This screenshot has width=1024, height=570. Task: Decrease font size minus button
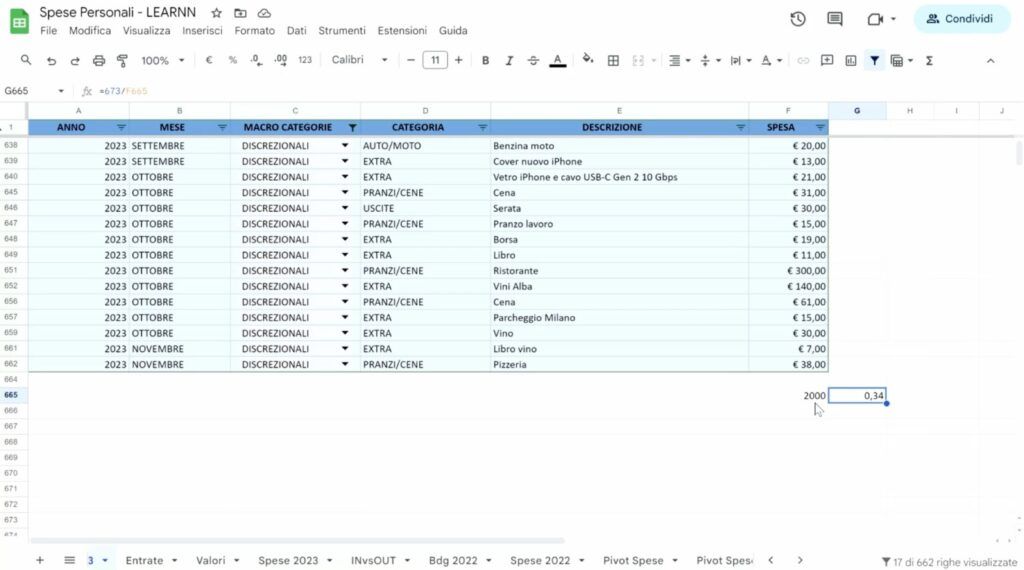[x=411, y=60]
